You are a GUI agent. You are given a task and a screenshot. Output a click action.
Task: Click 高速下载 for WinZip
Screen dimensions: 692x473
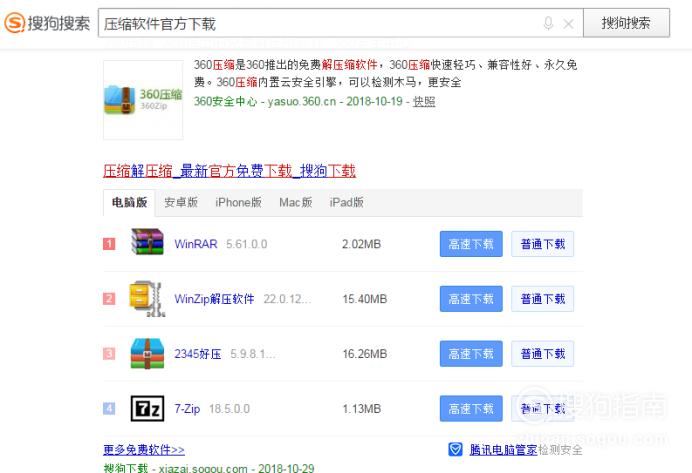pos(471,299)
